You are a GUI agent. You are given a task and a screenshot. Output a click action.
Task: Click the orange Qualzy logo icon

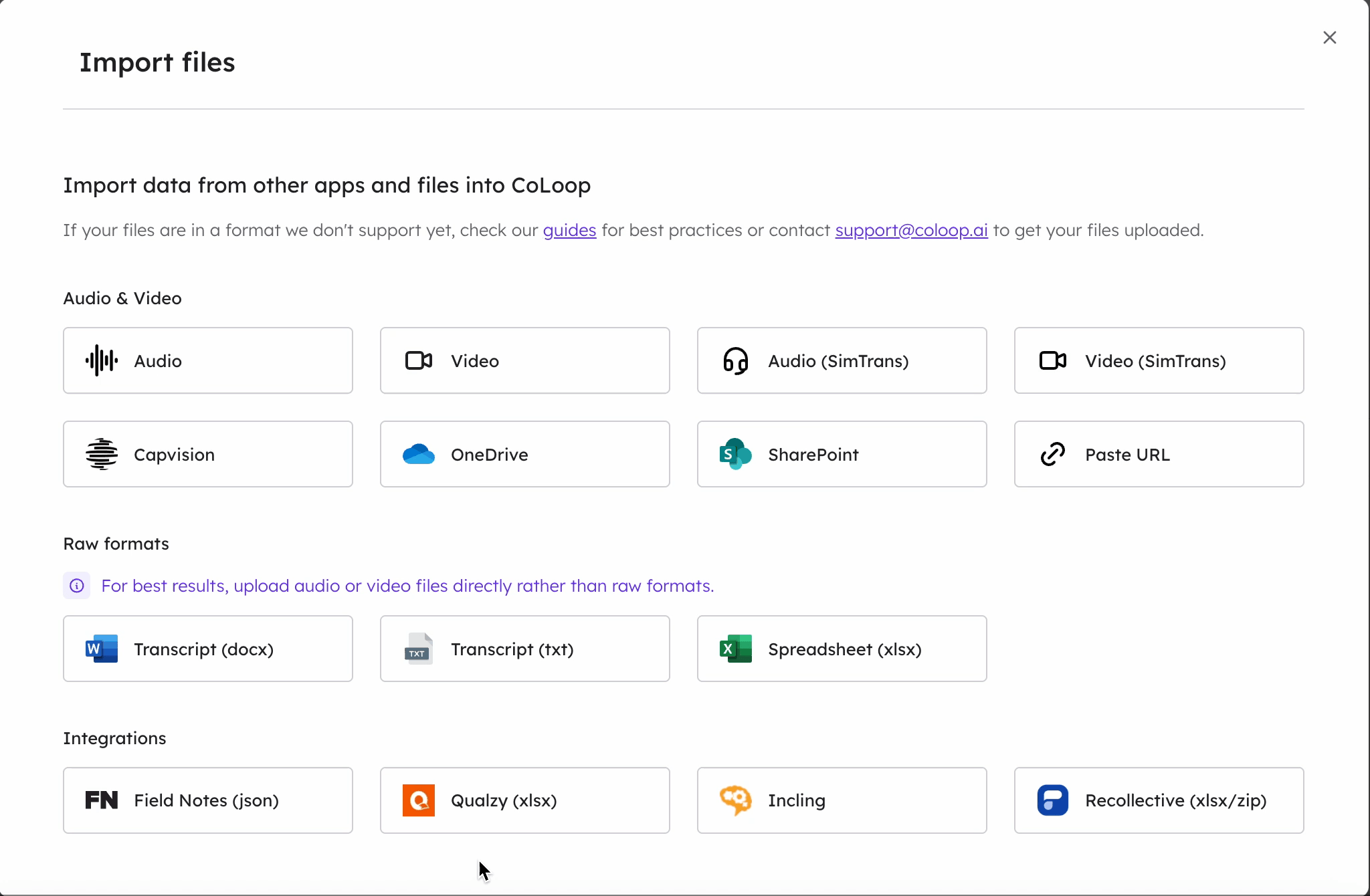(419, 800)
